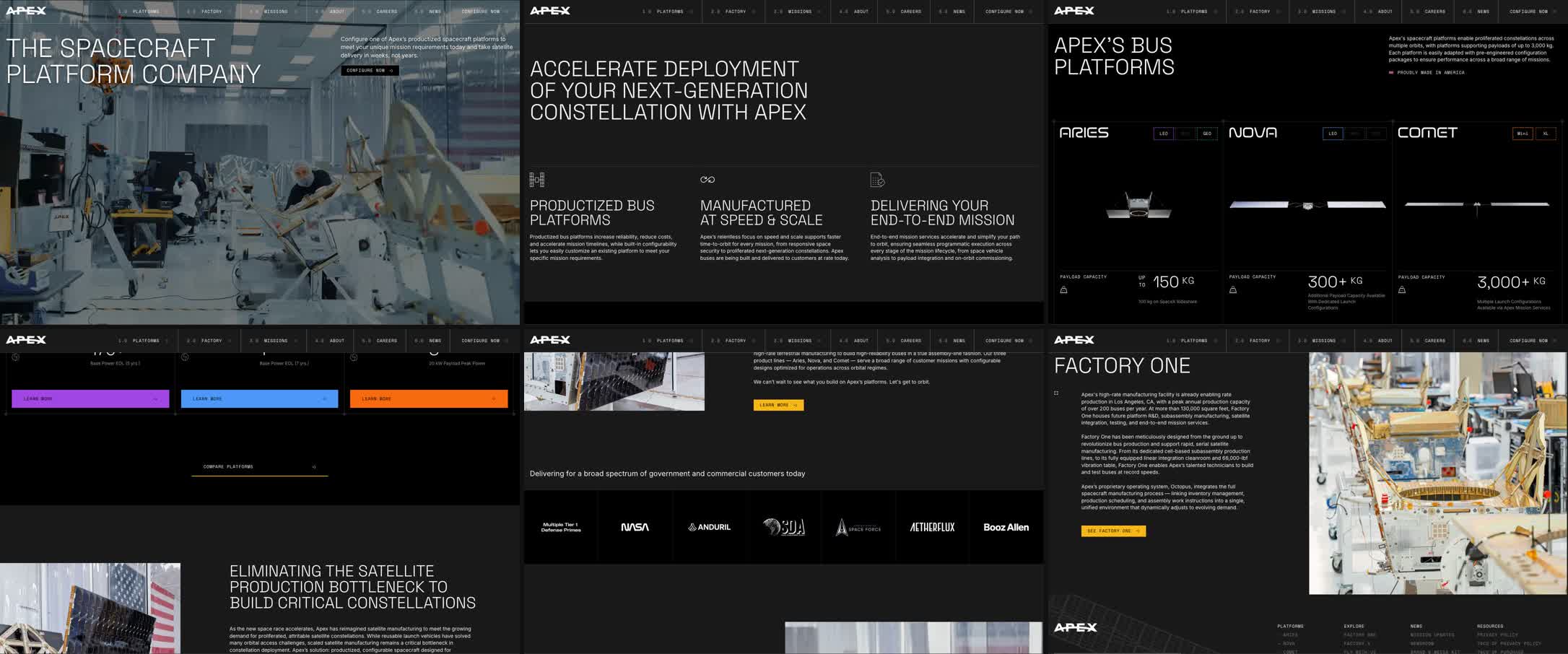Click the Apex logo above Accelerate Deployment heading

click(550, 11)
